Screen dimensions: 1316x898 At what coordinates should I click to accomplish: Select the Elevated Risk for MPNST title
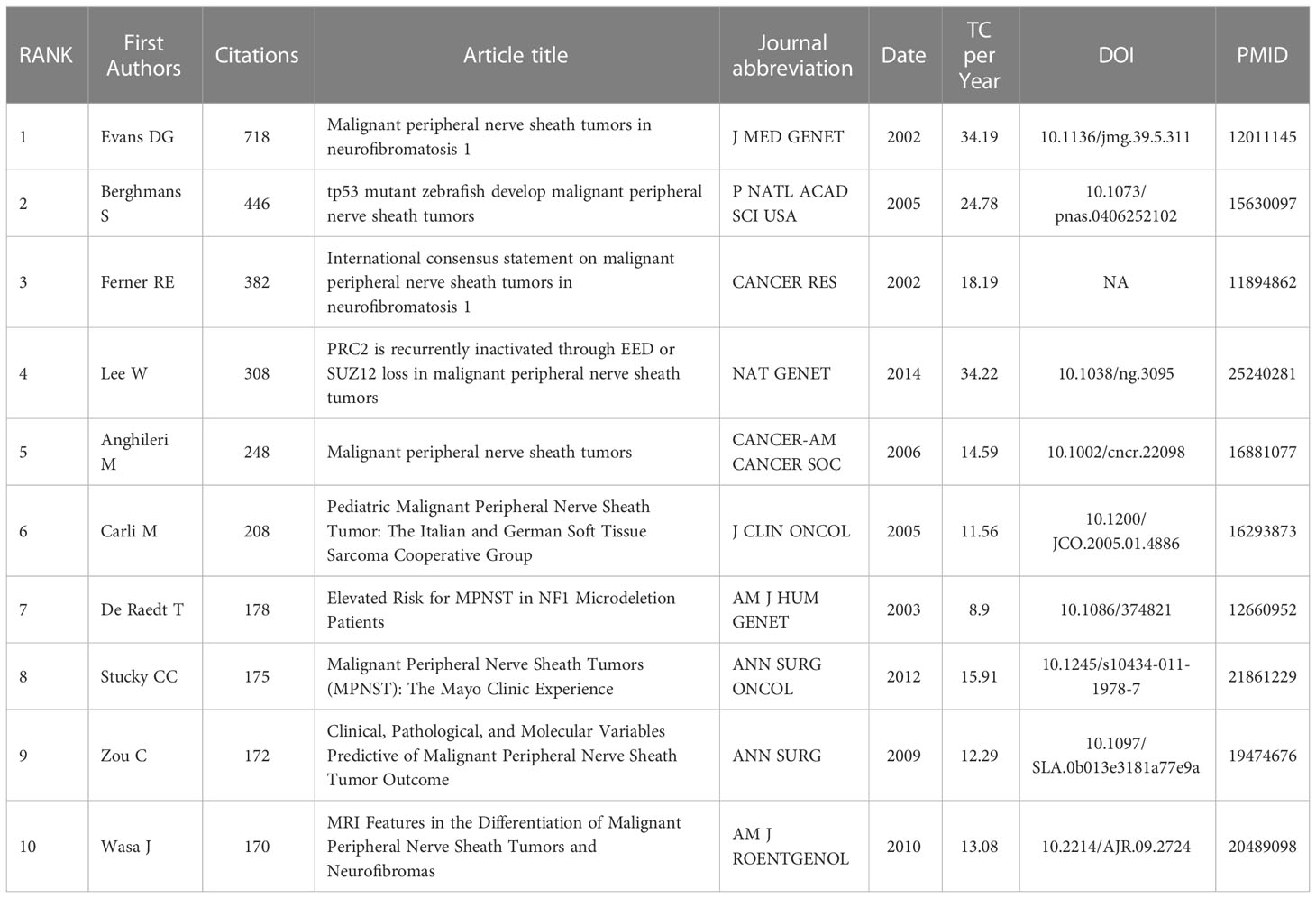point(500,609)
